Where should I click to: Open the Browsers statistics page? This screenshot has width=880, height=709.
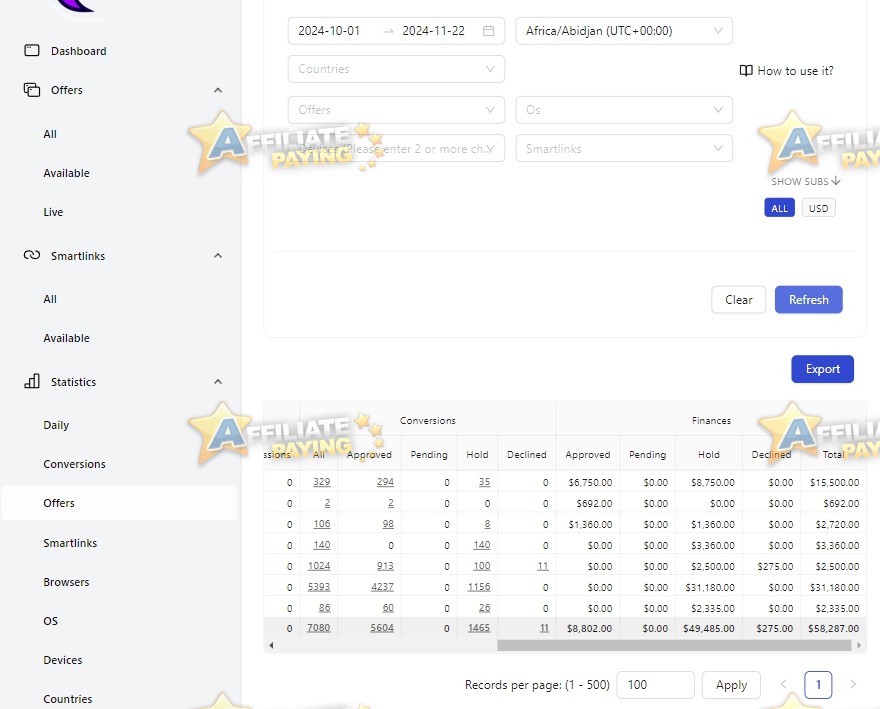pyautogui.click(x=66, y=581)
